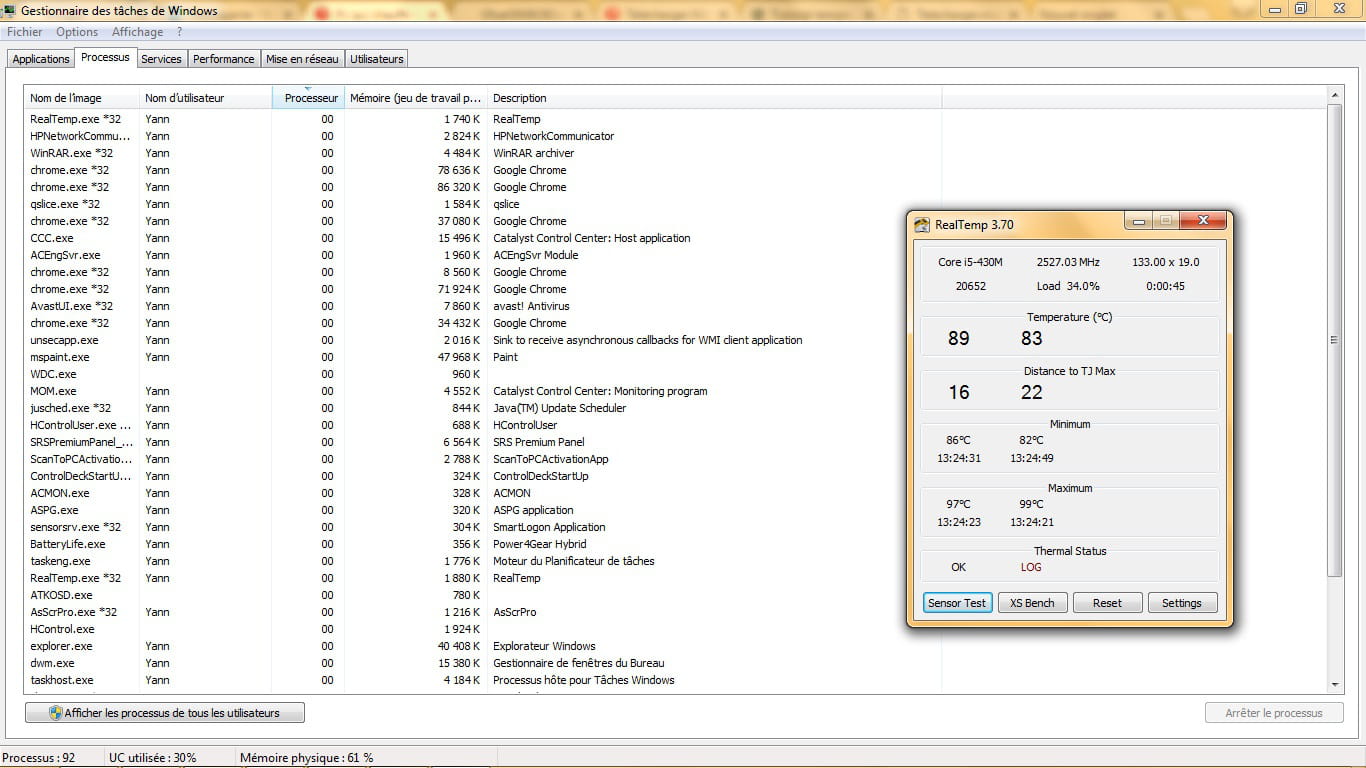Select the sensorsrv.exe *32 process
This screenshot has height=768, width=1366.
[483, 527]
